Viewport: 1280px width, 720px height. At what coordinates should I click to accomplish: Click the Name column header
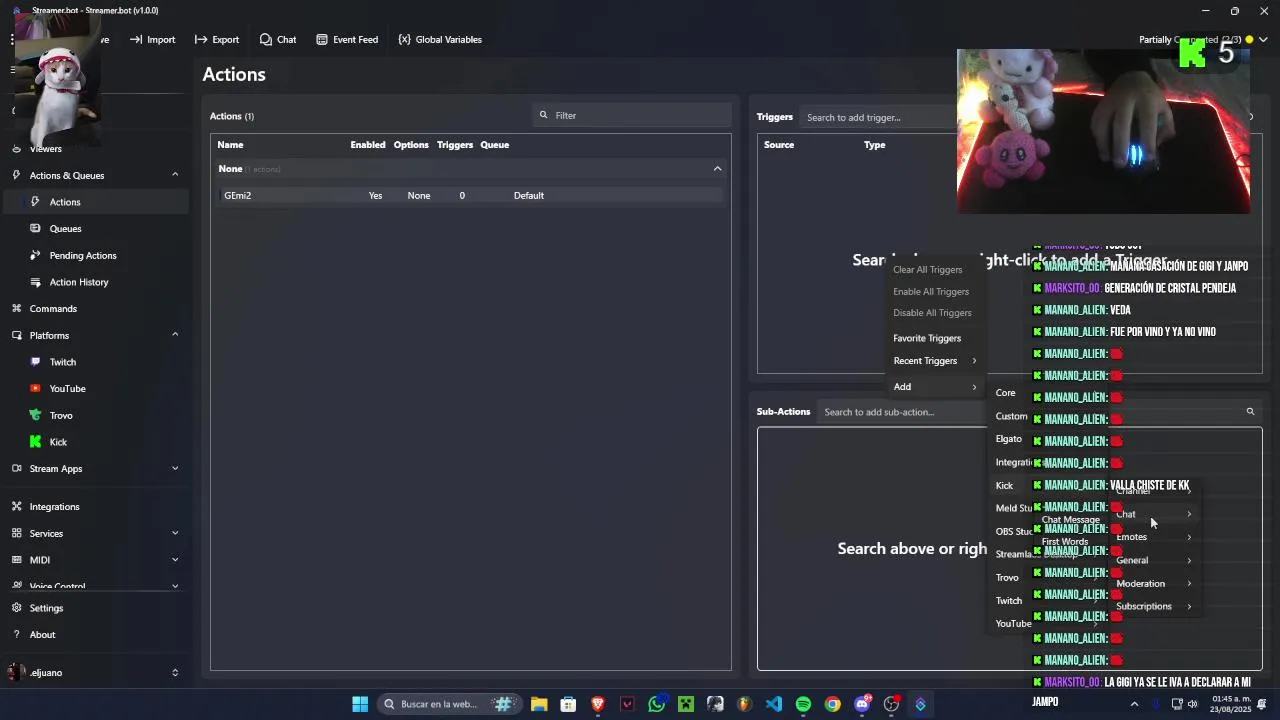tap(230, 145)
